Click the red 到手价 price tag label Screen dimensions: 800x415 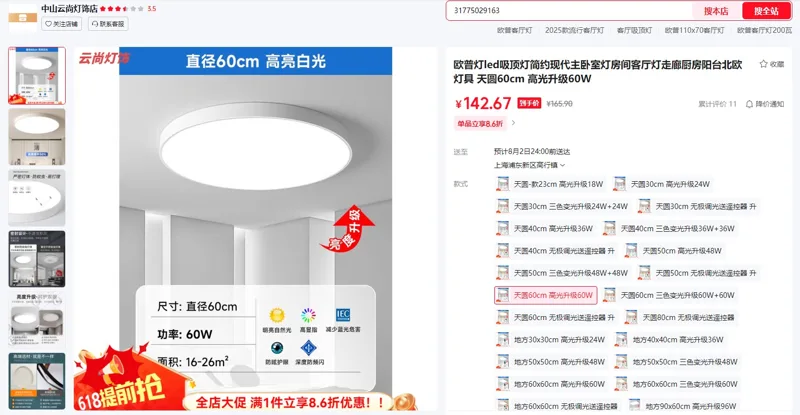point(529,103)
